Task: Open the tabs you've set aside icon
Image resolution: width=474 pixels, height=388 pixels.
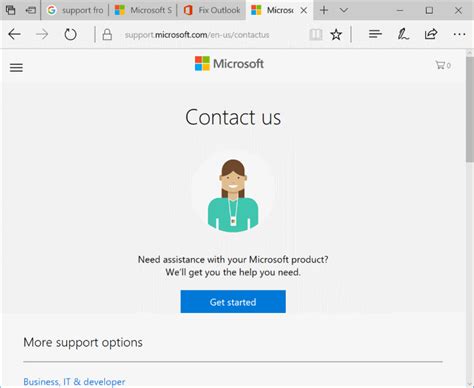Action: (10, 10)
